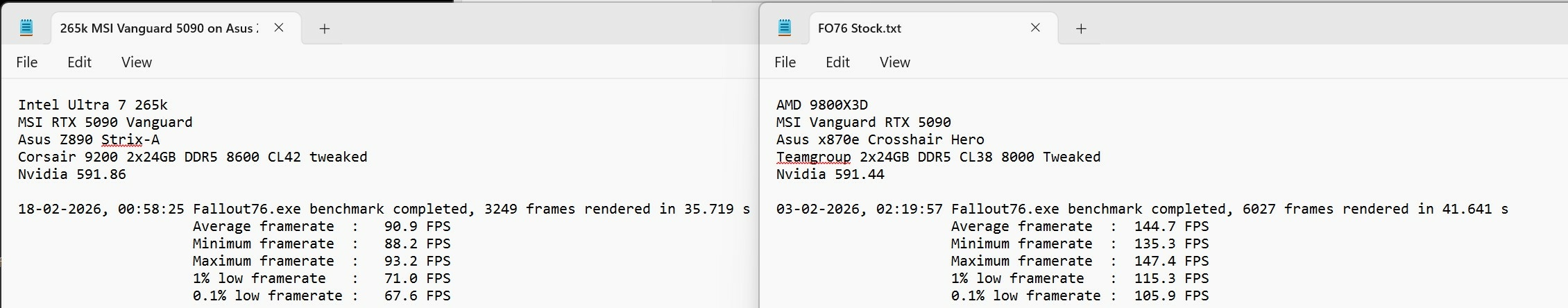
Task: Click the underlined word "Teamgroup" in the text
Action: point(813,157)
